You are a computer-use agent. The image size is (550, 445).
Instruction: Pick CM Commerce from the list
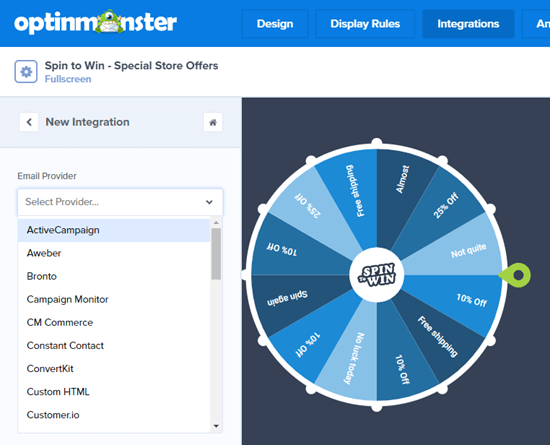click(114, 323)
